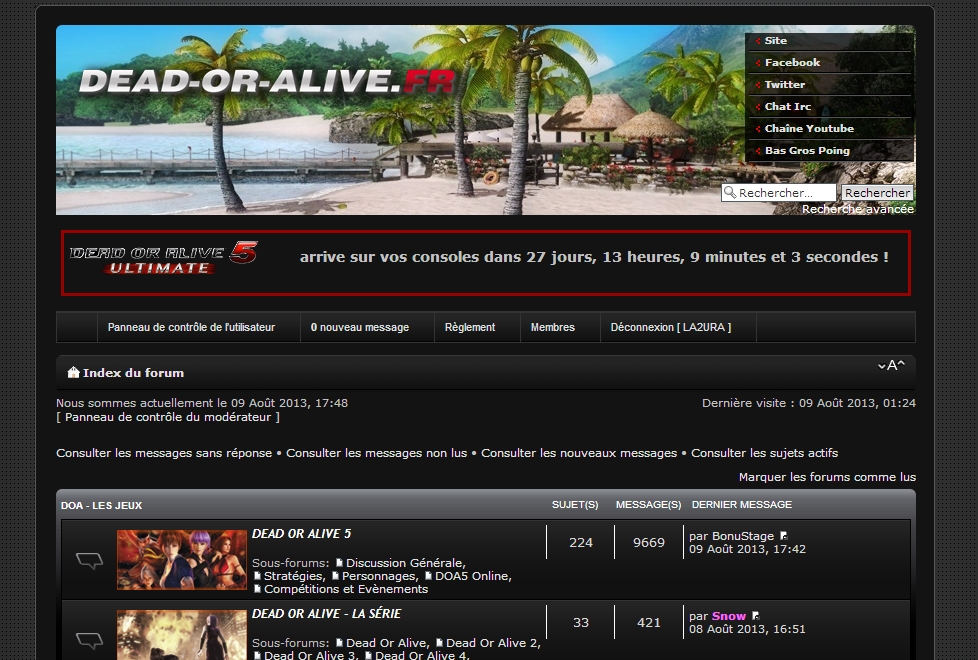Open the DEAD OR ALIVE 5 forum title

coord(301,533)
